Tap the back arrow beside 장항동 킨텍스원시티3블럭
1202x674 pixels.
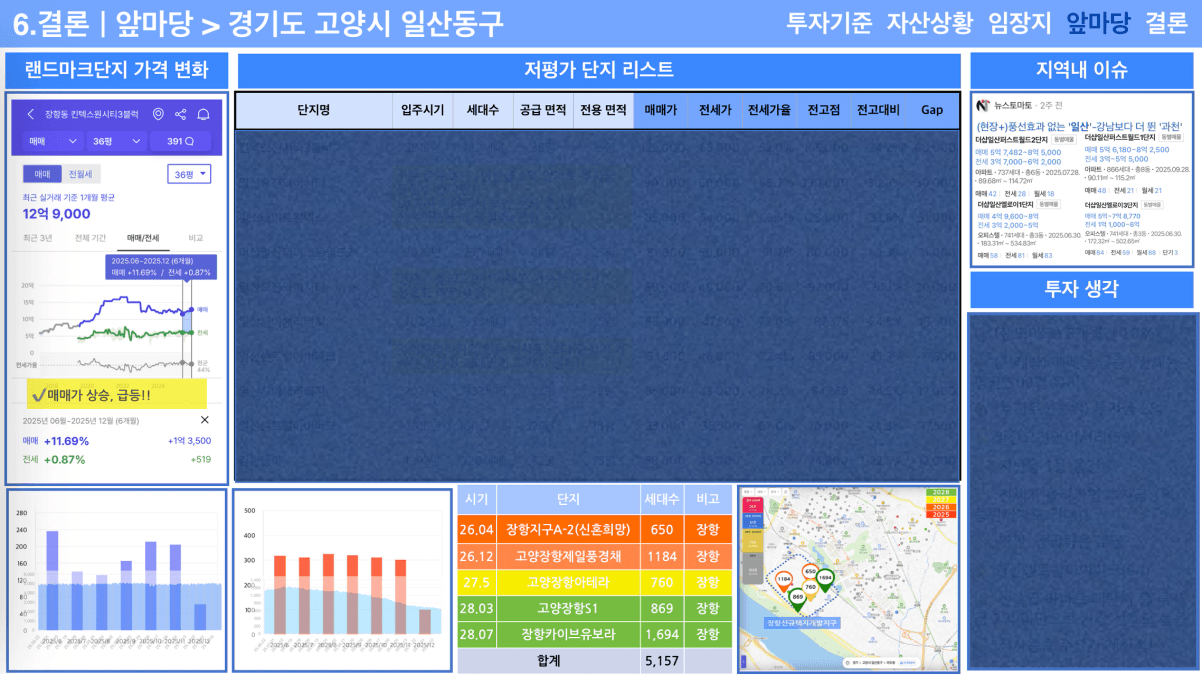tap(31, 115)
